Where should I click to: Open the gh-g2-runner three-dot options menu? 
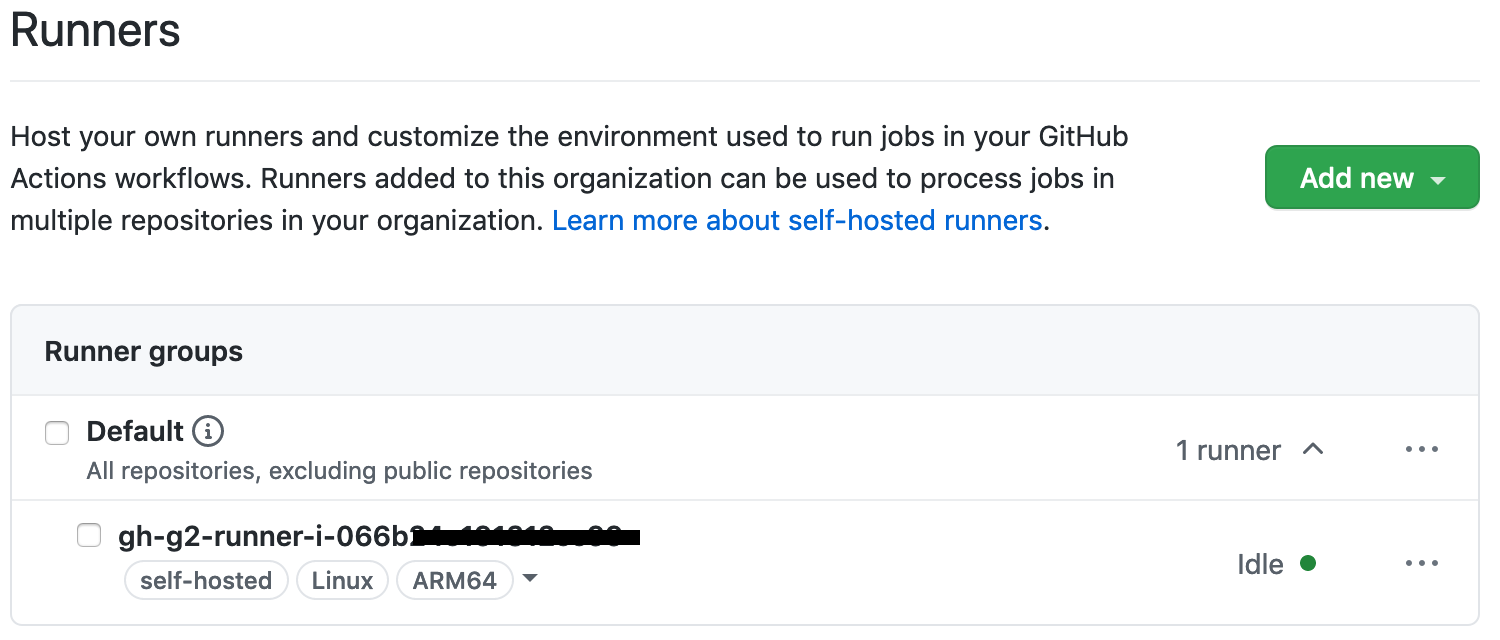point(1421,564)
